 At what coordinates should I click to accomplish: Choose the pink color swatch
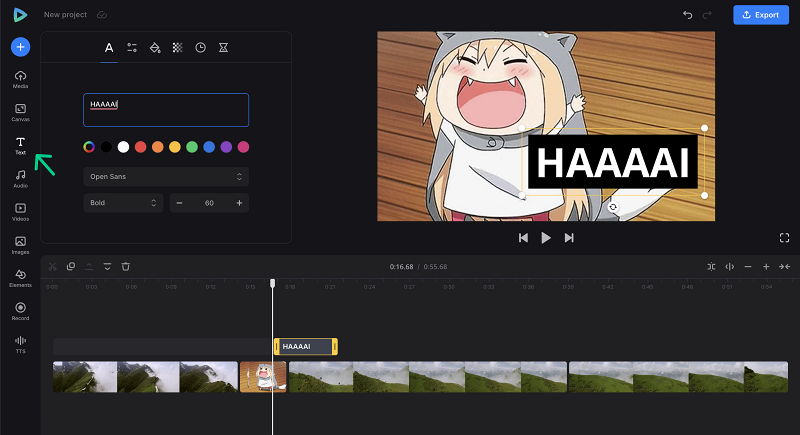tap(243, 147)
